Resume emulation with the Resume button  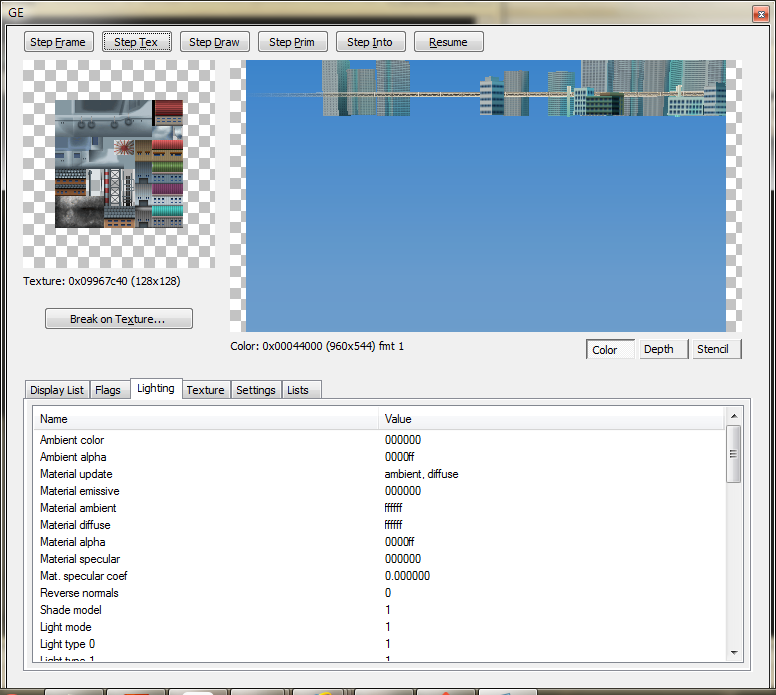pos(448,42)
